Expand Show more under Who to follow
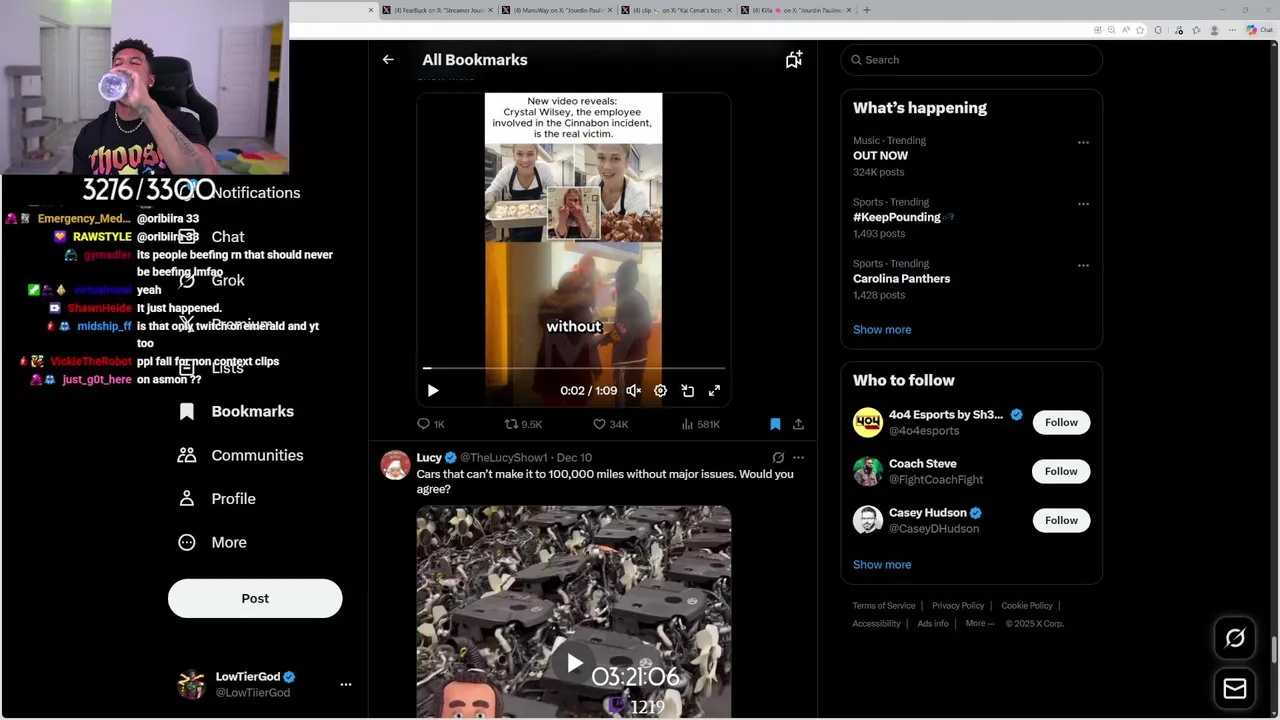This screenshot has height=720, width=1280. 882,565
